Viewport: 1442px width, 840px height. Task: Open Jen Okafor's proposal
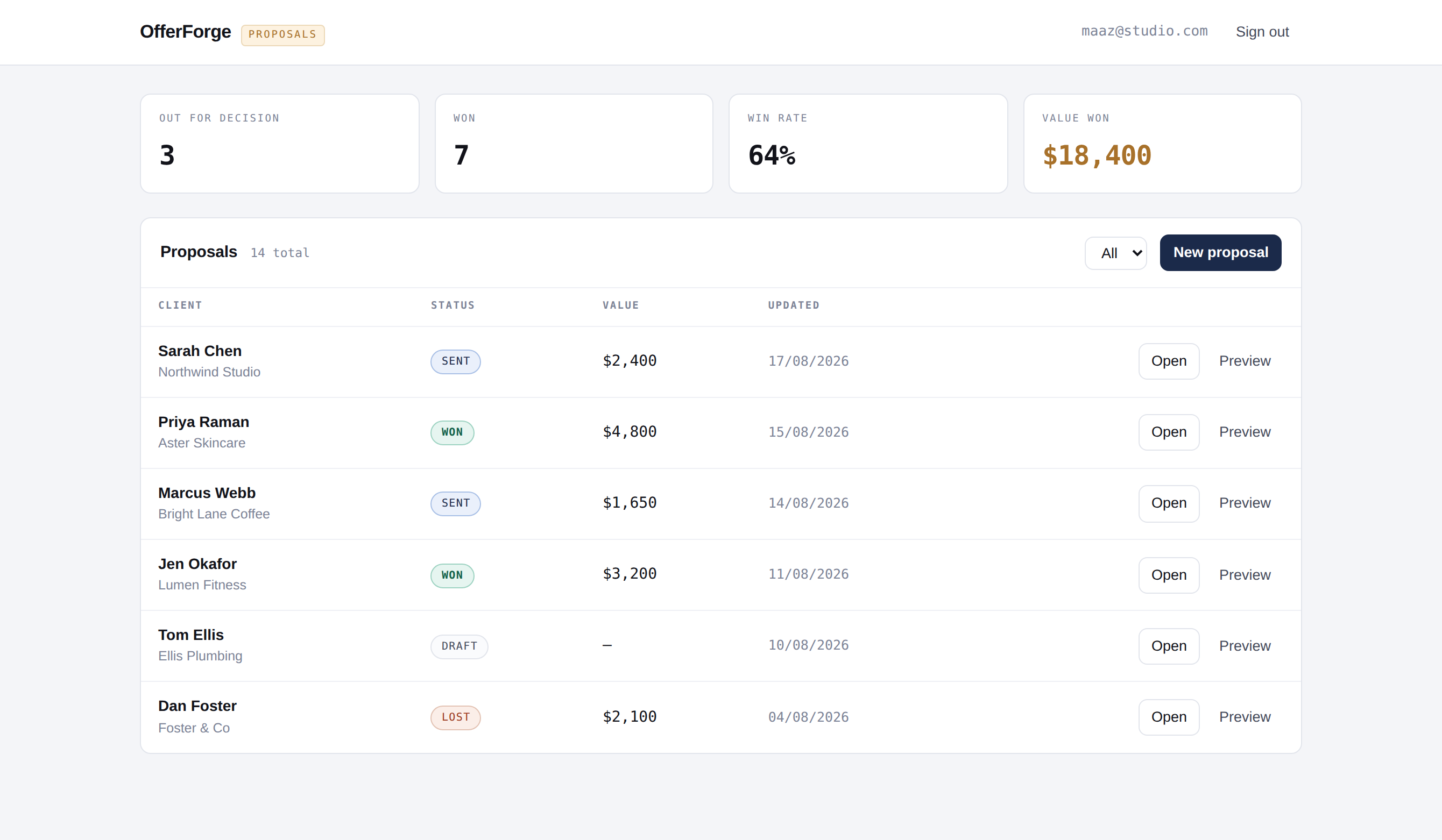click(1169, 575)
